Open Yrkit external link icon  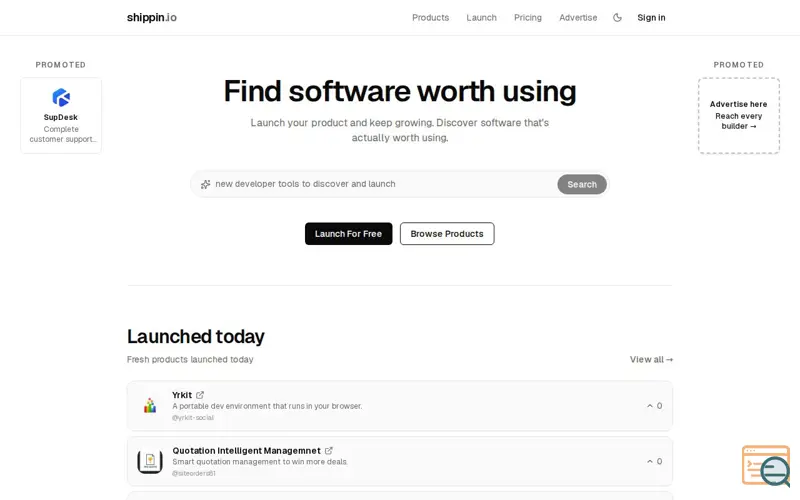pyautogui.click(x=200, y=395)
